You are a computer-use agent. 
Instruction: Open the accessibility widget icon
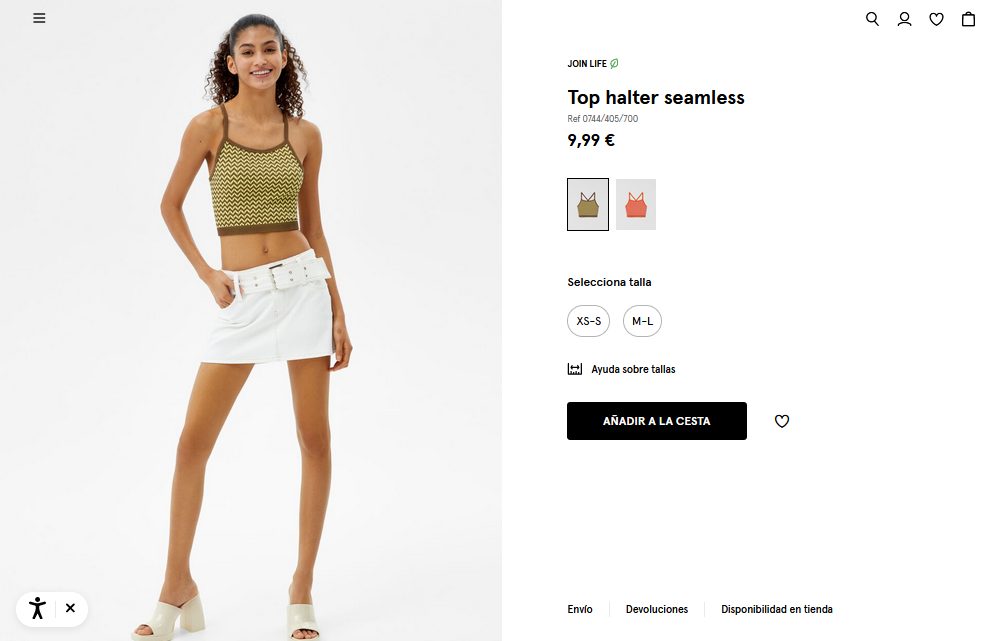38,608
